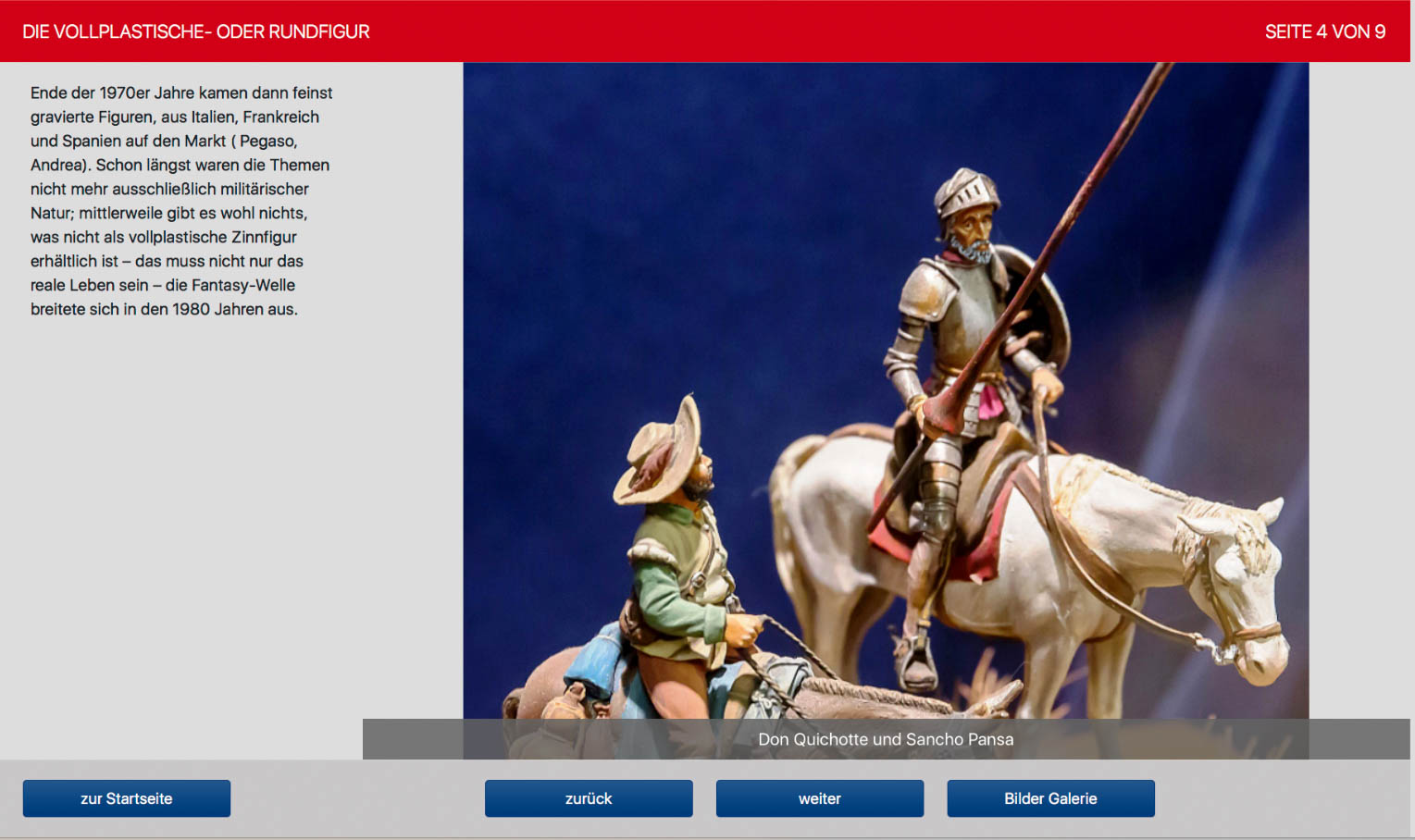Select the 'Don Quichotte und Sancho Pansa' caption
The width and height of the screenshot is (1415, 840).
pyautogui.click(x=886, y=739)
